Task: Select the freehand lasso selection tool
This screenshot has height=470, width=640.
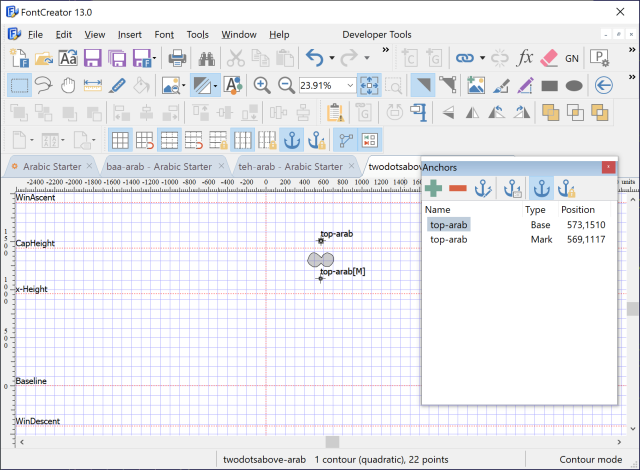Action: pos(44,86)
